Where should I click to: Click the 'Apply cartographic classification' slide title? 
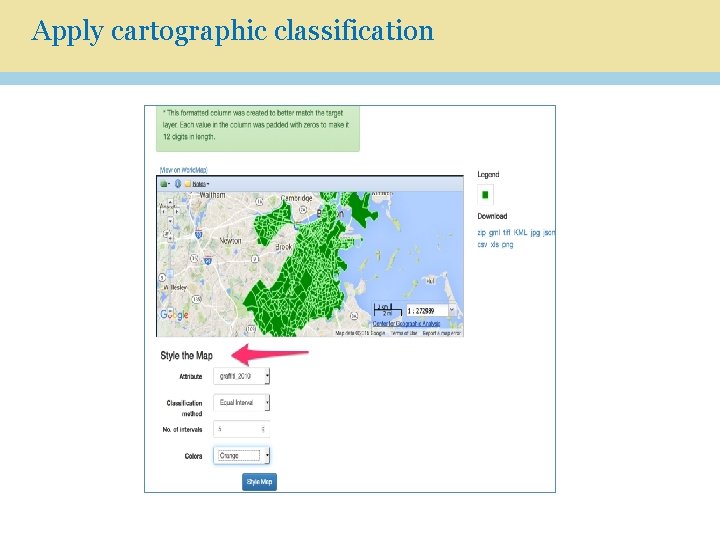click(x=232, y=32)
